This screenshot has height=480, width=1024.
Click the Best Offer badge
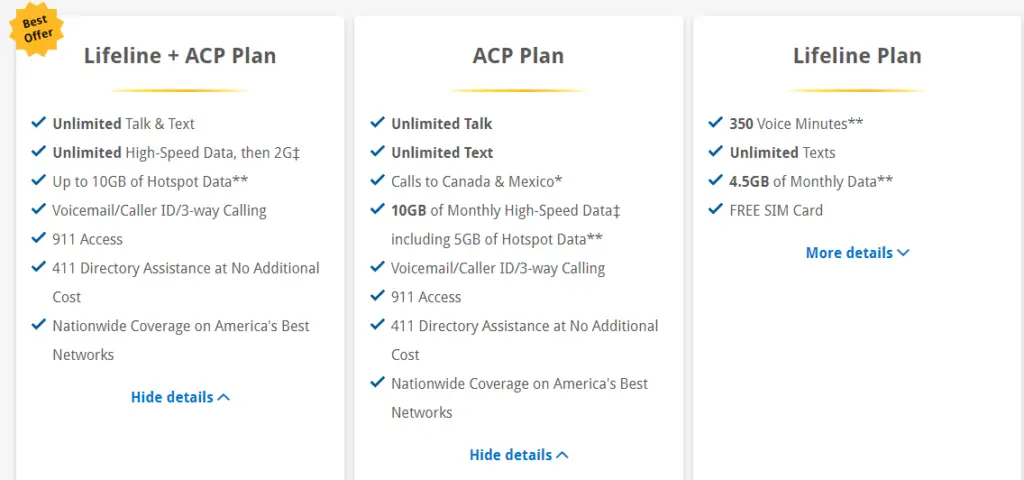pyautogui.click(x=36, y=29)
